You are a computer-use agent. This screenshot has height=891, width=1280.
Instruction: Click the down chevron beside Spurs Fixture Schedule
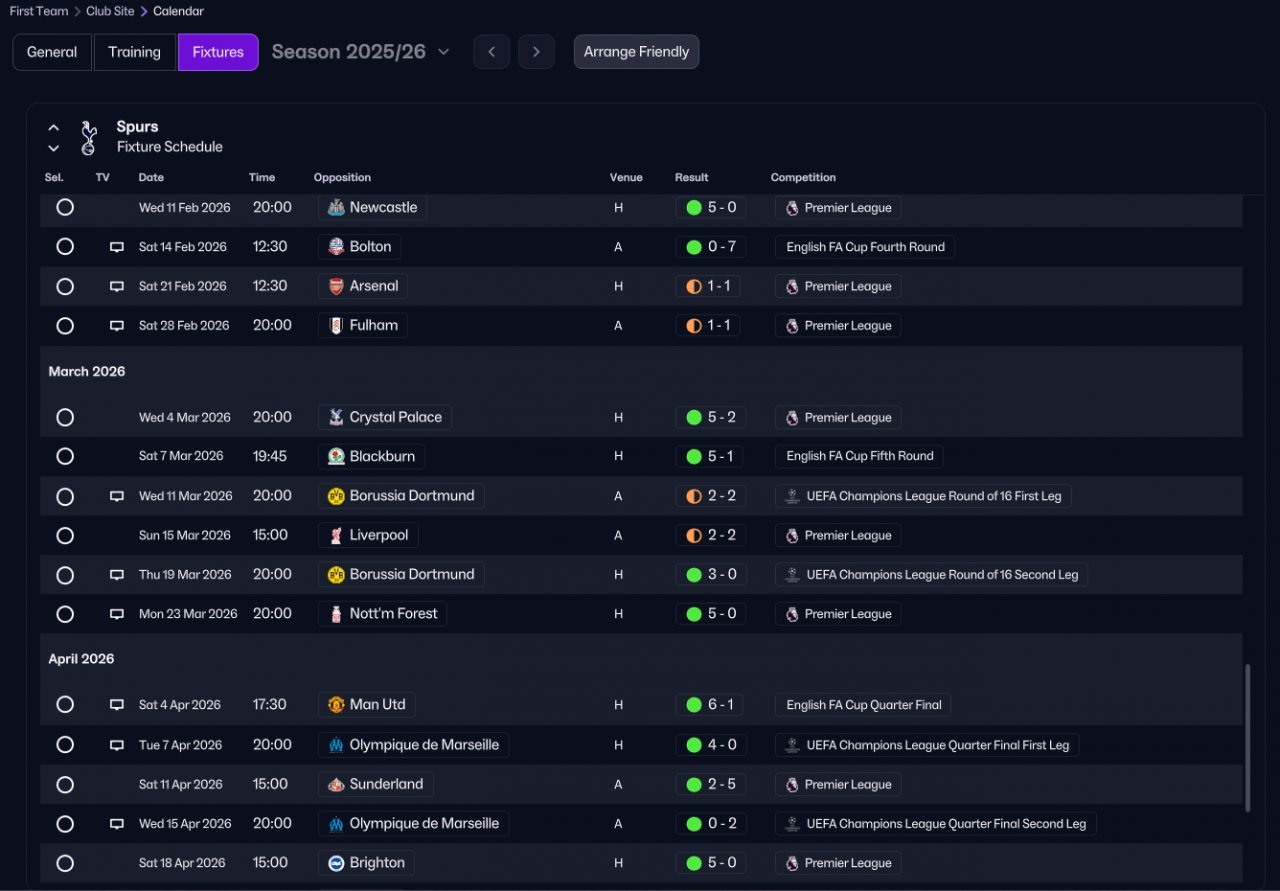pos(54,148)
